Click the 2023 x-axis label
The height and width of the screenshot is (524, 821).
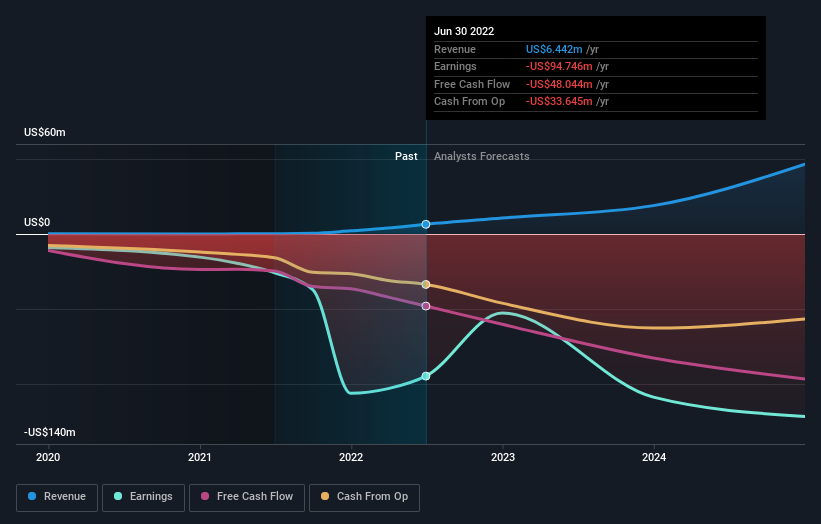click(x=503, y=457)
